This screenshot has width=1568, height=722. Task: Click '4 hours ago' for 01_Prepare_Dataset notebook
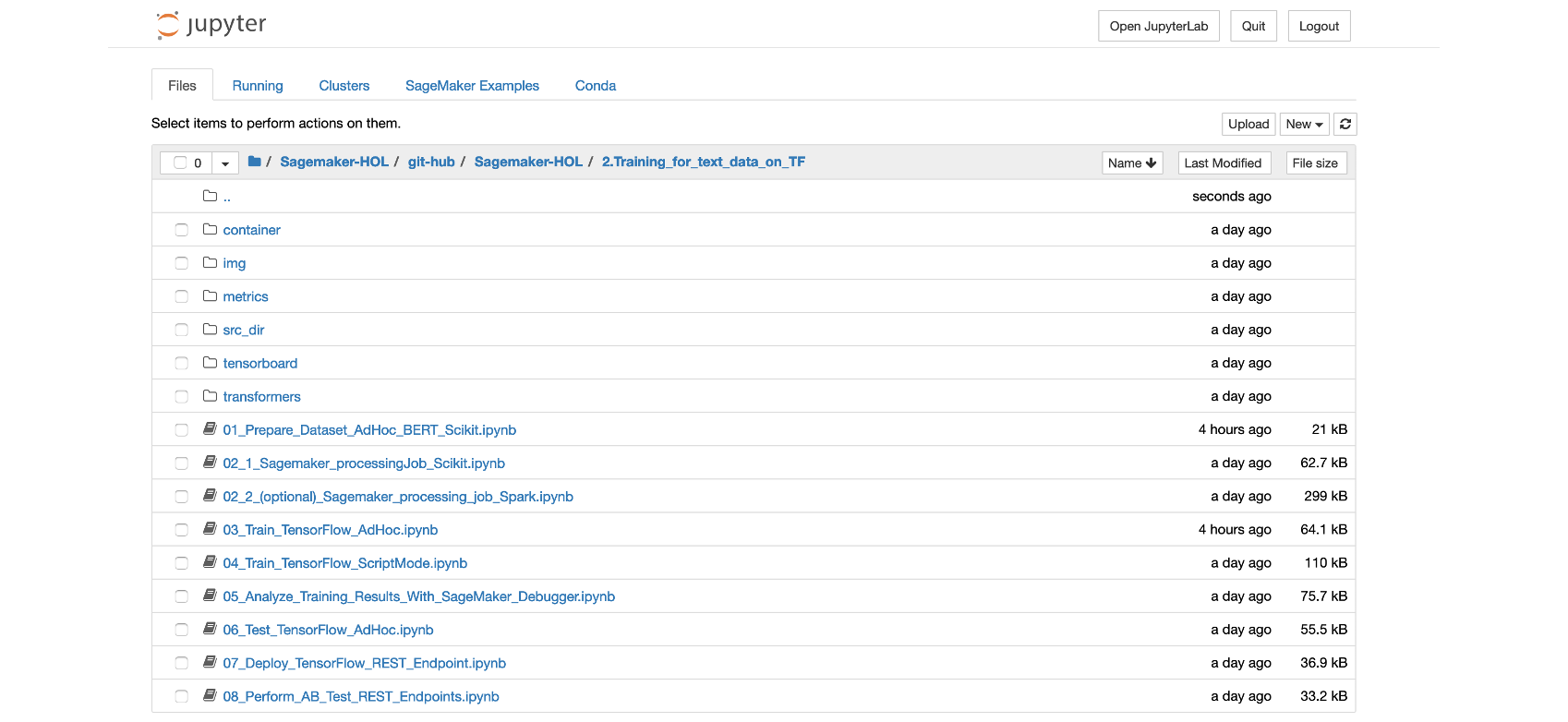point(1235,429)
